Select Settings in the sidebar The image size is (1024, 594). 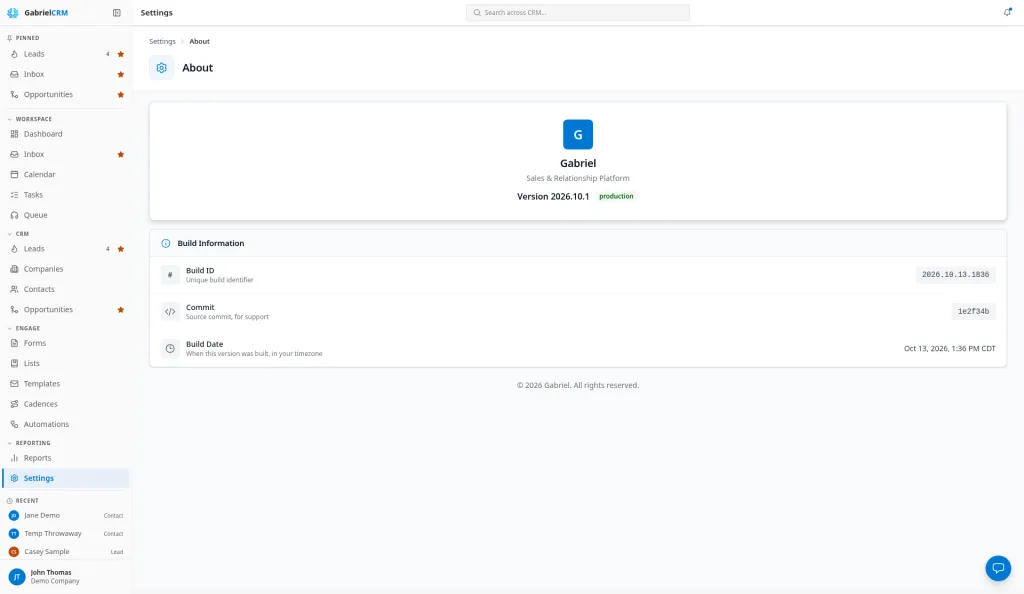[65, 478]
